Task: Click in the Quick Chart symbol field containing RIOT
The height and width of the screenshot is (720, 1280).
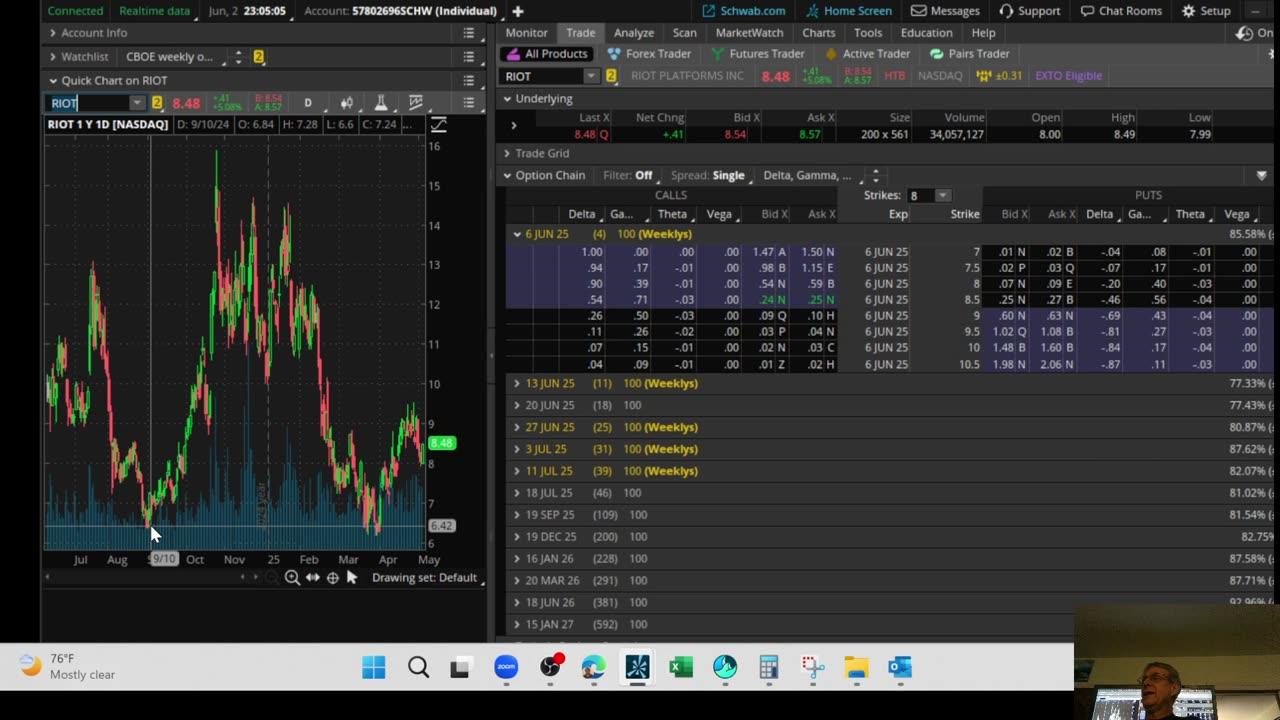Action: point(89,103)
